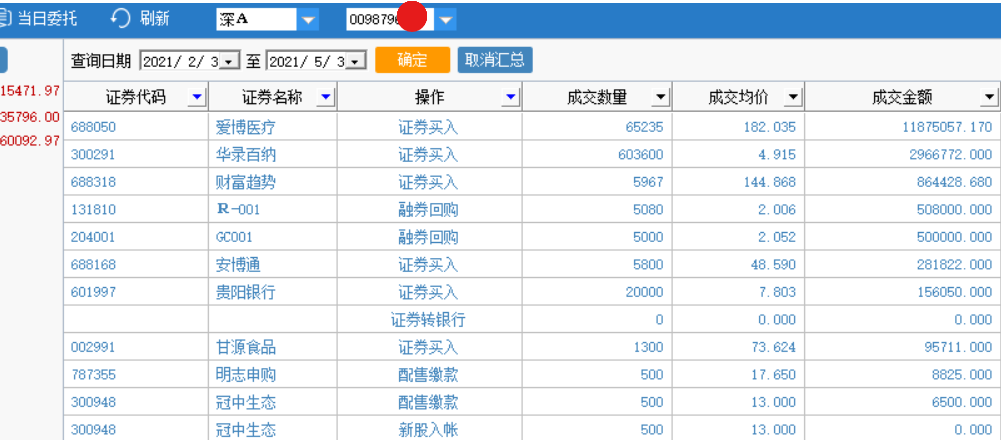Click the 刷新 refresh icon
This screenshot has width=1001, height=440.
coord(120,19)
